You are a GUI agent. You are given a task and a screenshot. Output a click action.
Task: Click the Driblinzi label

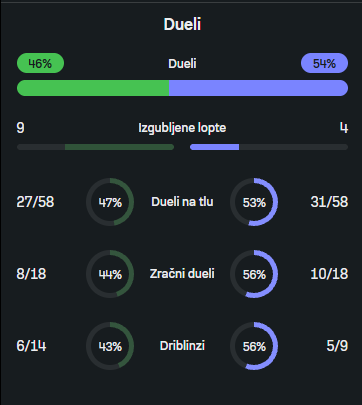(182, 346)
